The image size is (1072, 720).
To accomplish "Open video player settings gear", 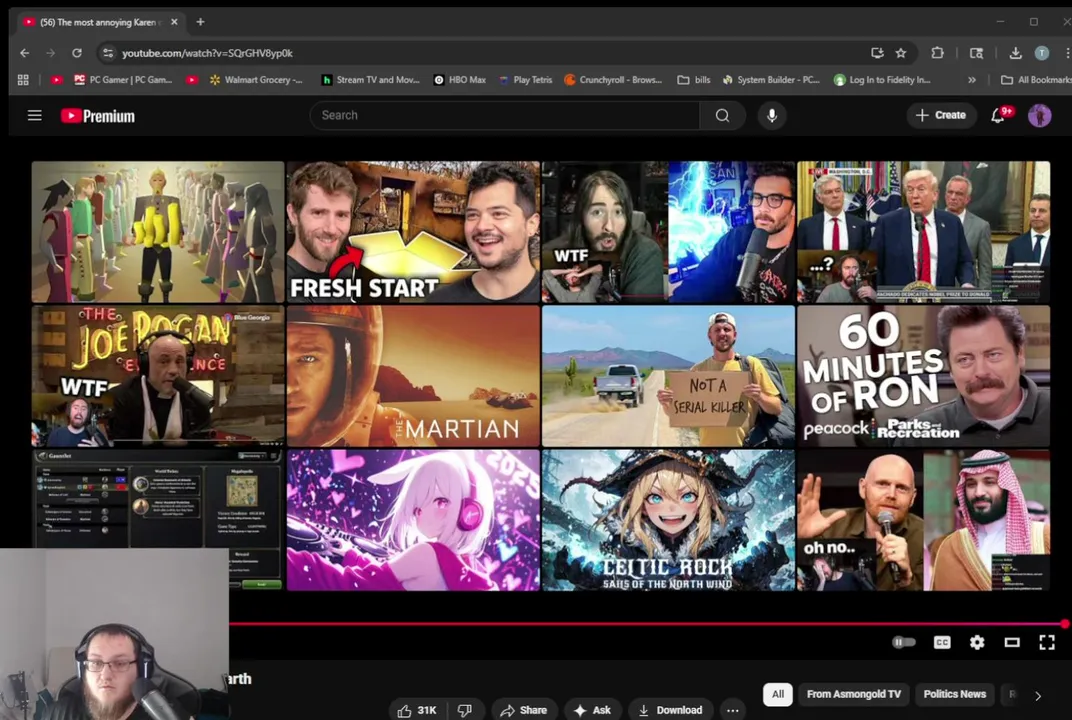I will pos(977,642).
